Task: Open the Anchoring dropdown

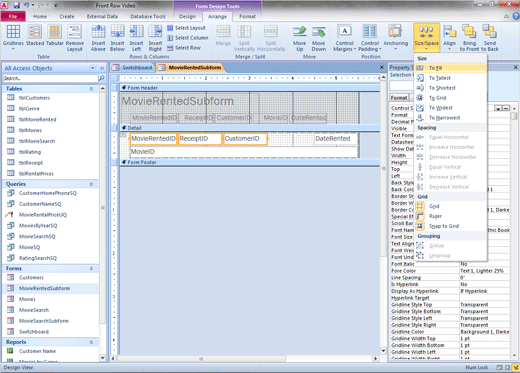Action: click(396, 38)
